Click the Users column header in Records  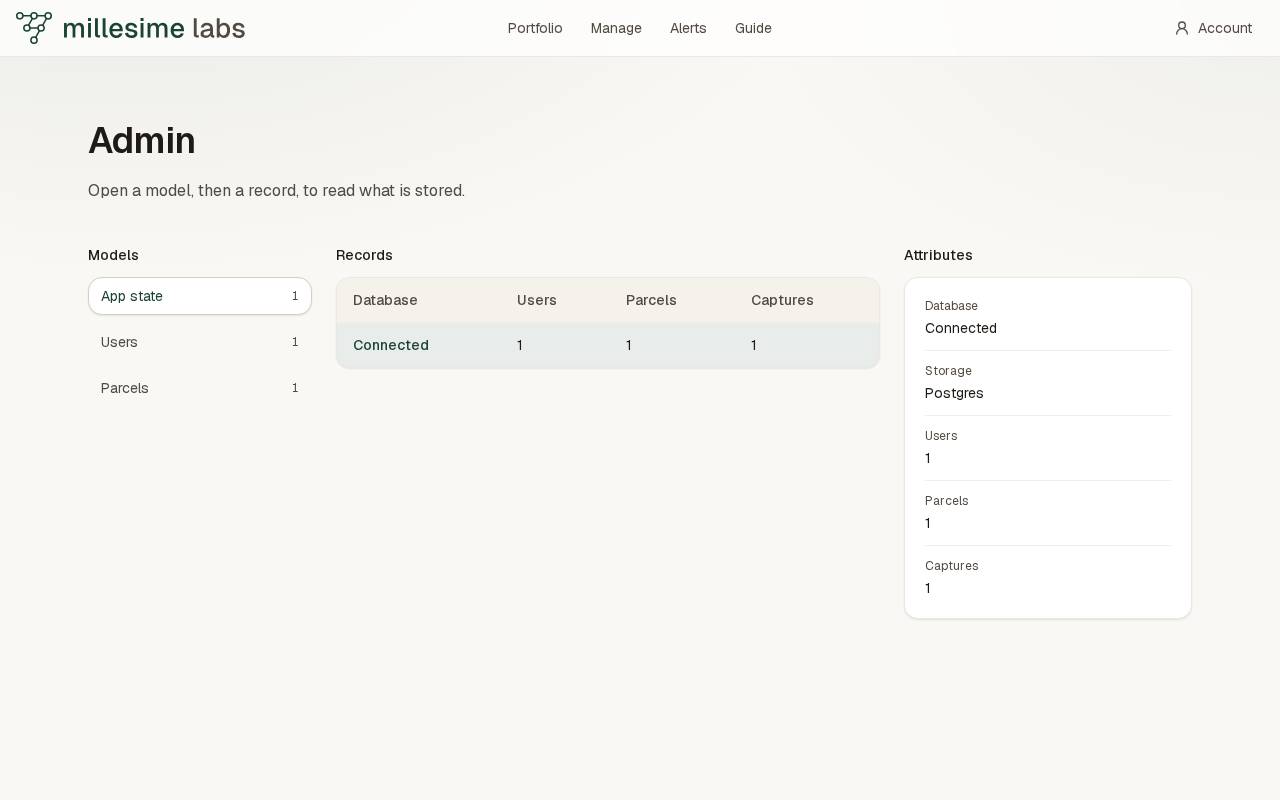[537, 300]
